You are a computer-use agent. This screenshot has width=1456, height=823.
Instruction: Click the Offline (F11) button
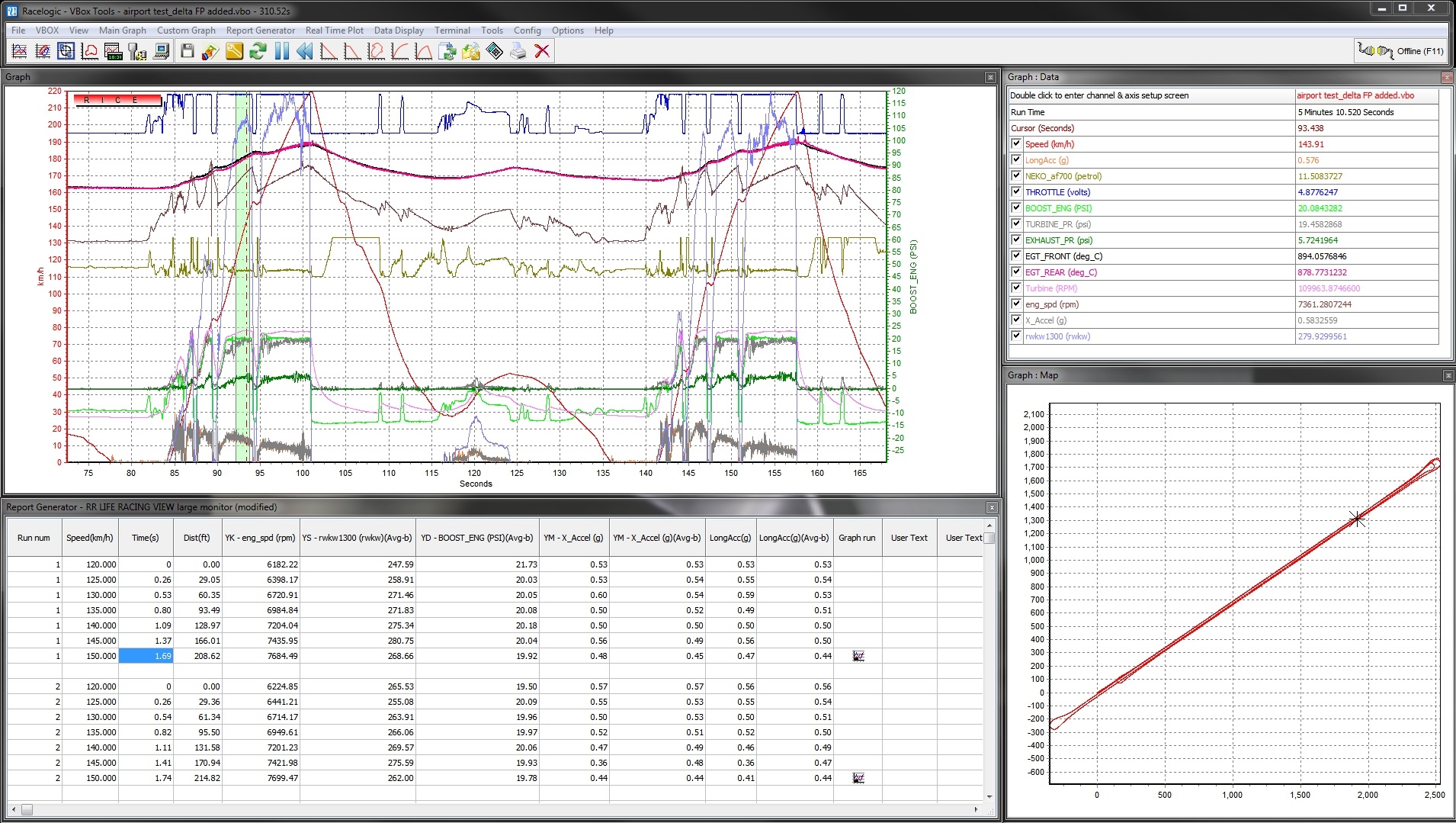click(1401, 51)
